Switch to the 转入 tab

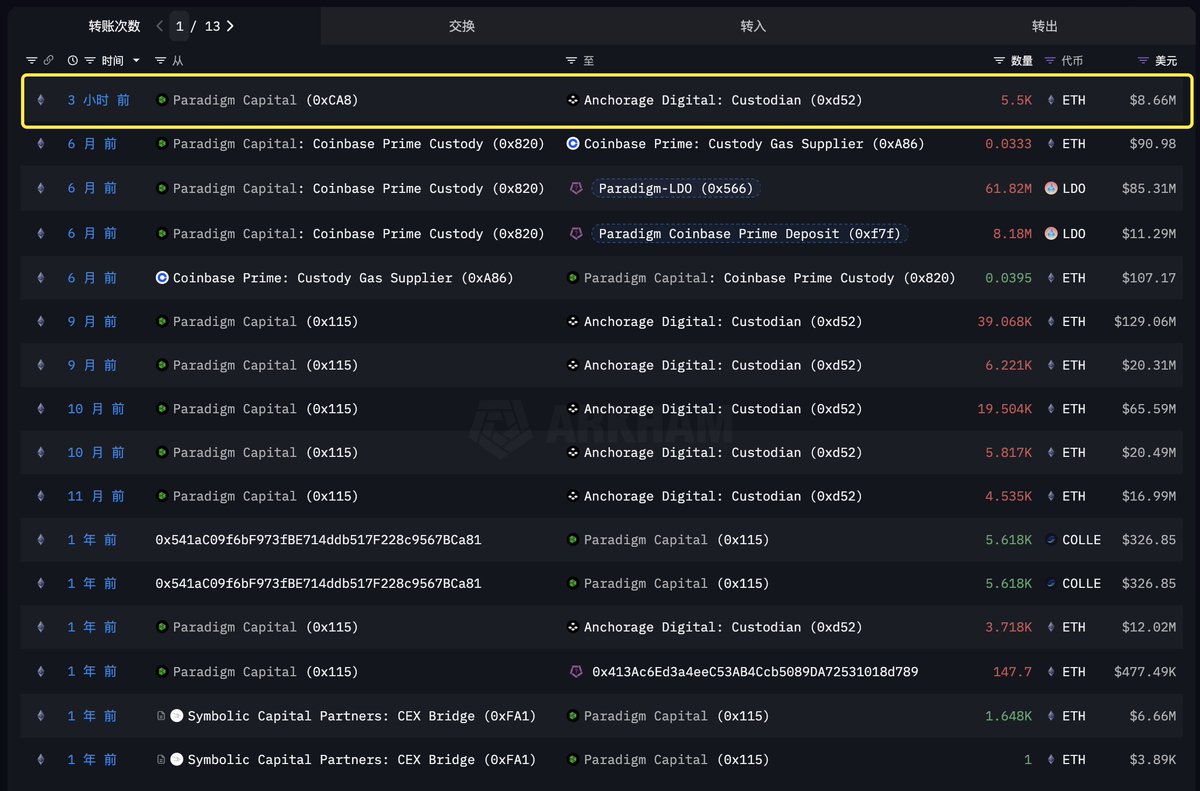752,26
